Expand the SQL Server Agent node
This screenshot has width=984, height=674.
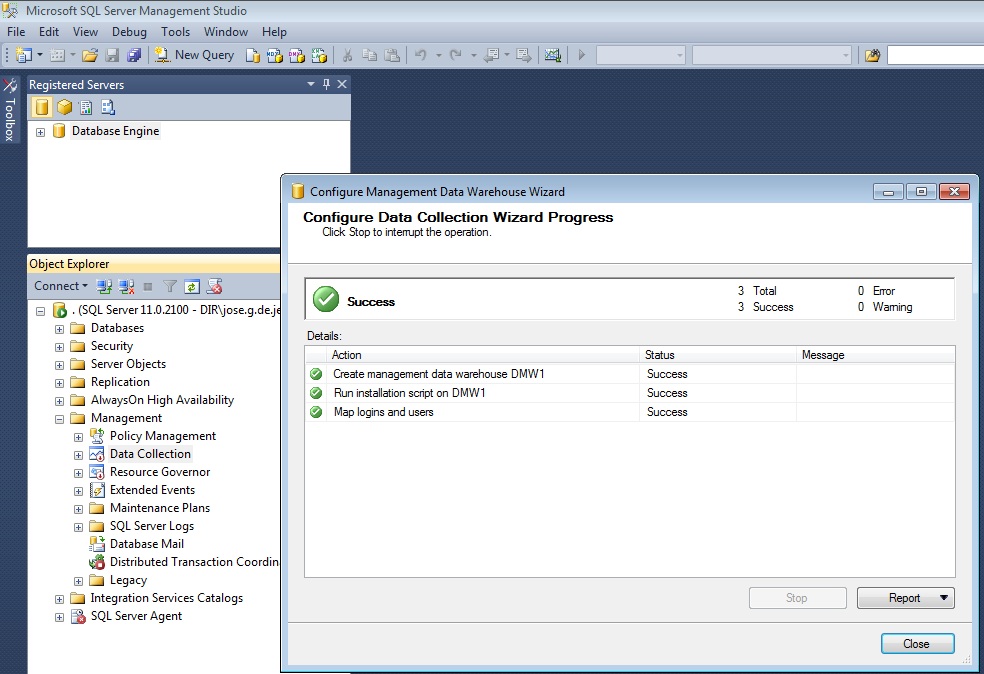tap(59, 618)
